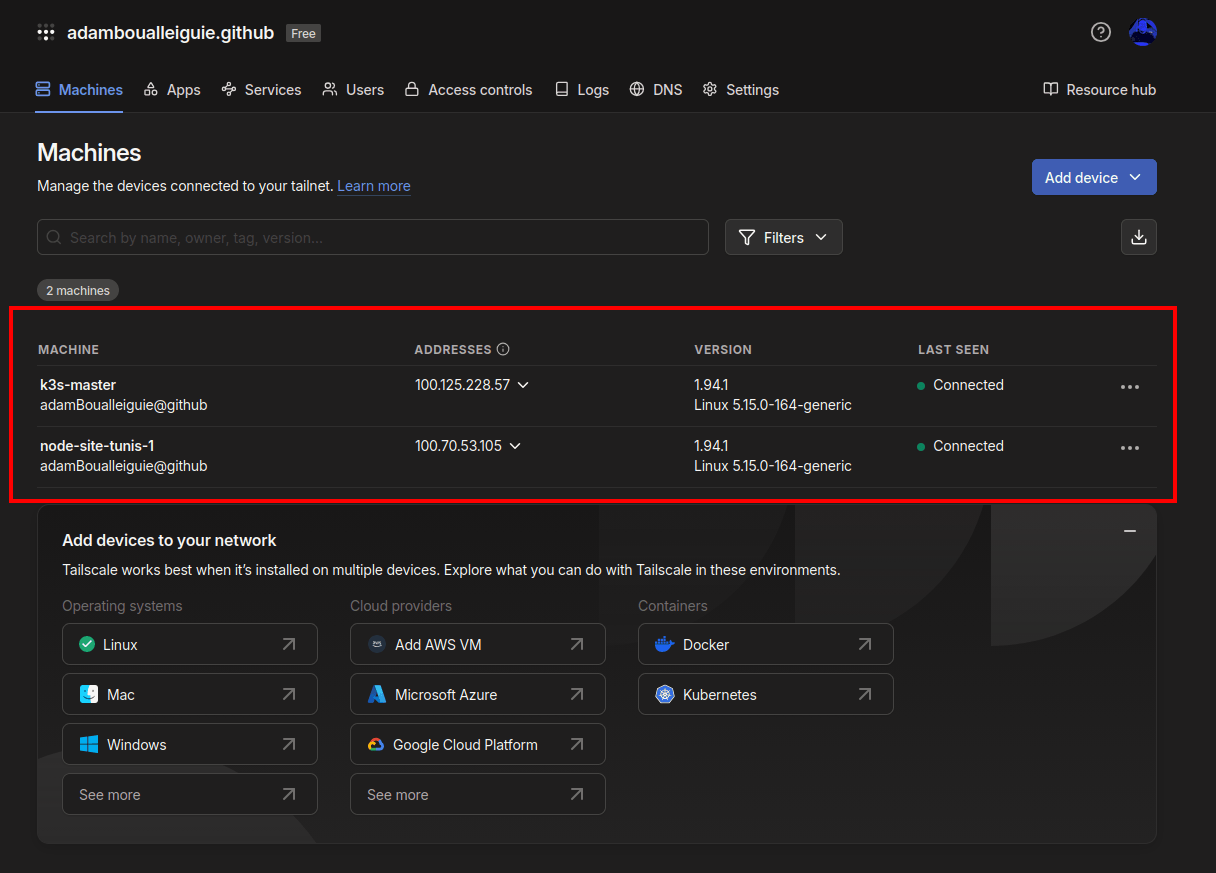This screenshot has height=873, width=1216.
Task: Click the download export icon button
Action: (1138, 237)
